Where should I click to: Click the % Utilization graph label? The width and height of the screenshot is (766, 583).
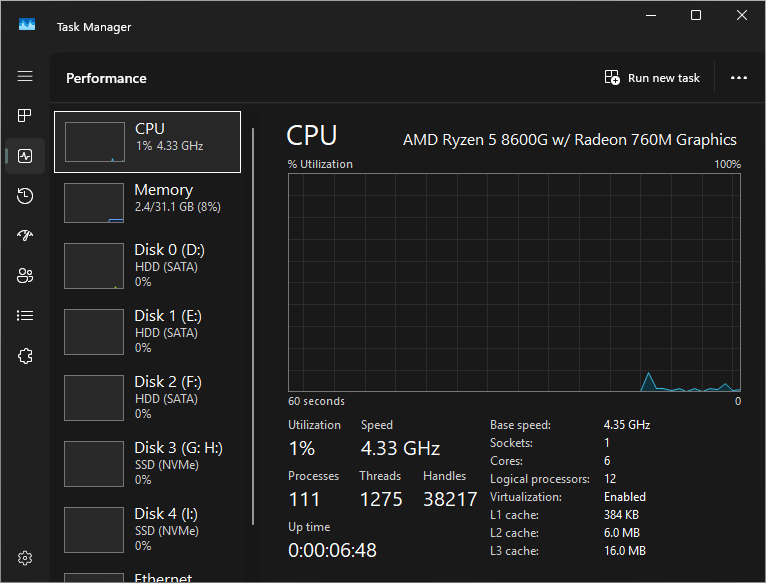tap(320, 164)
